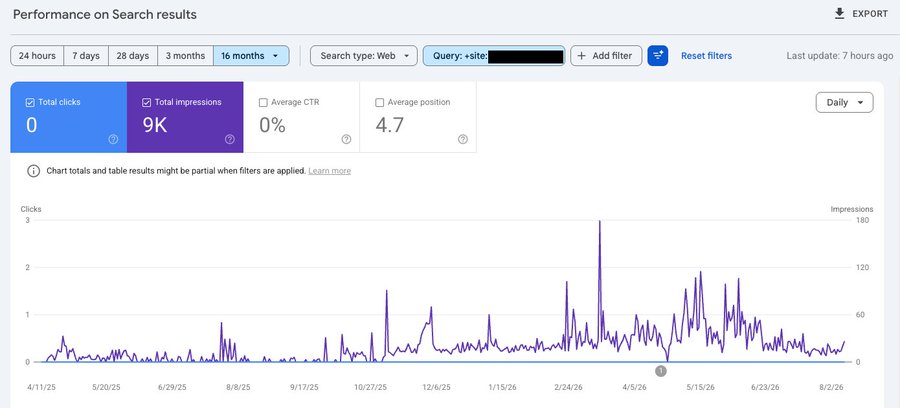900x408 pixels.
Task: Open help icon on Total impressions card
Action: (230, 139)
